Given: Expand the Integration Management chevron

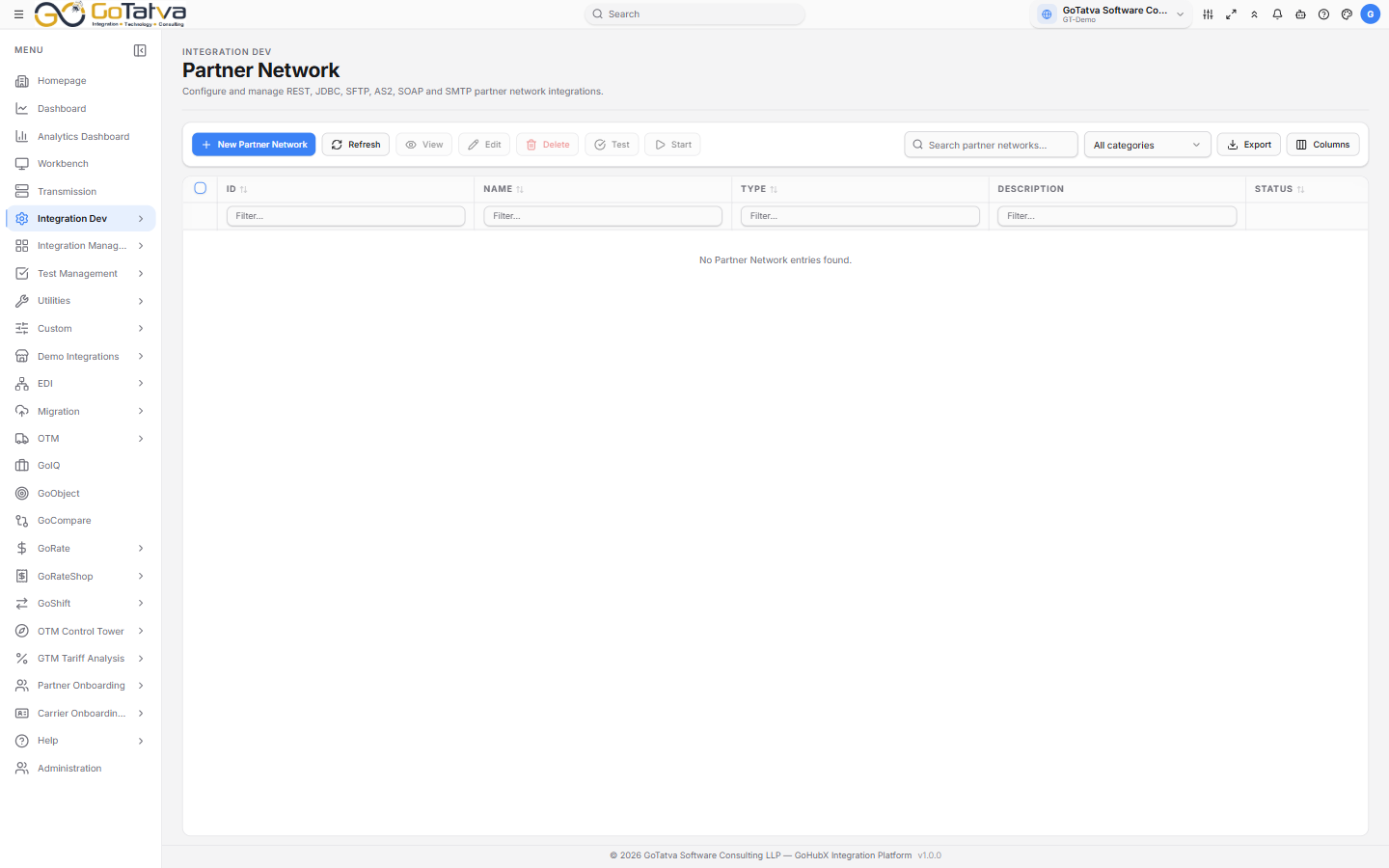Looking at the screenshot, I should (141, 246).
